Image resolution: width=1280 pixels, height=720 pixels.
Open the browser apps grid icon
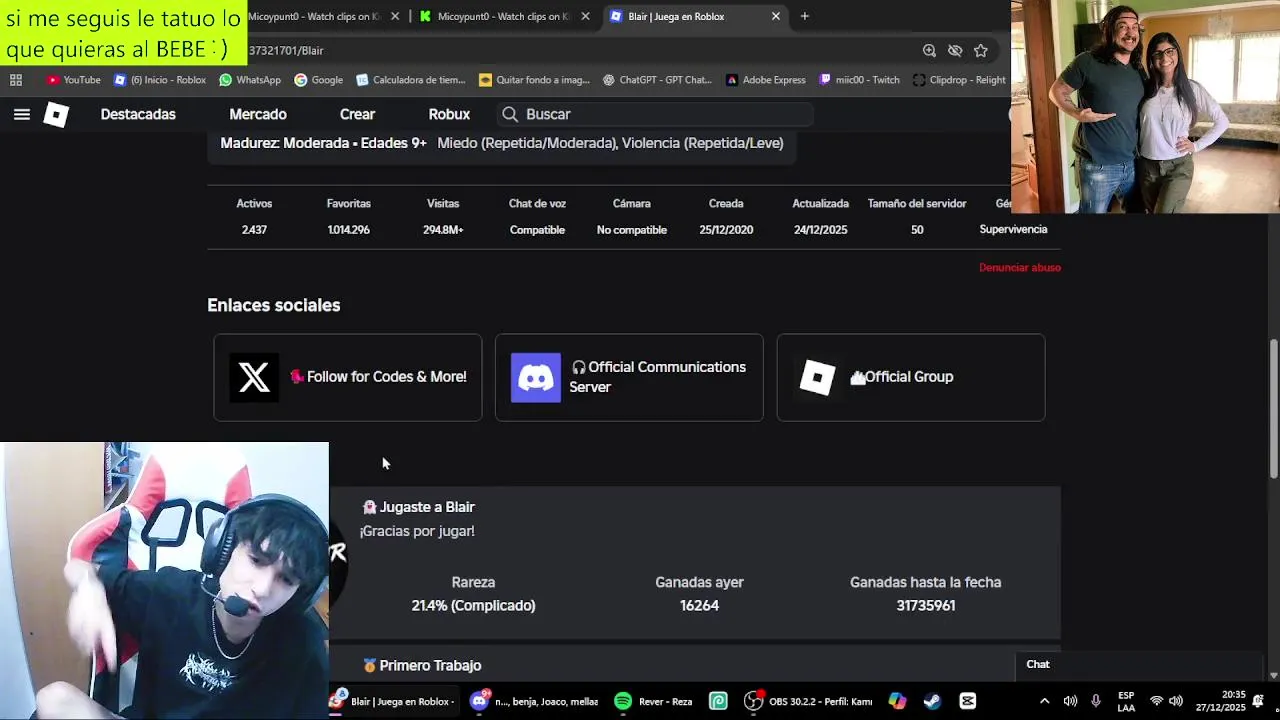point(16,80)
